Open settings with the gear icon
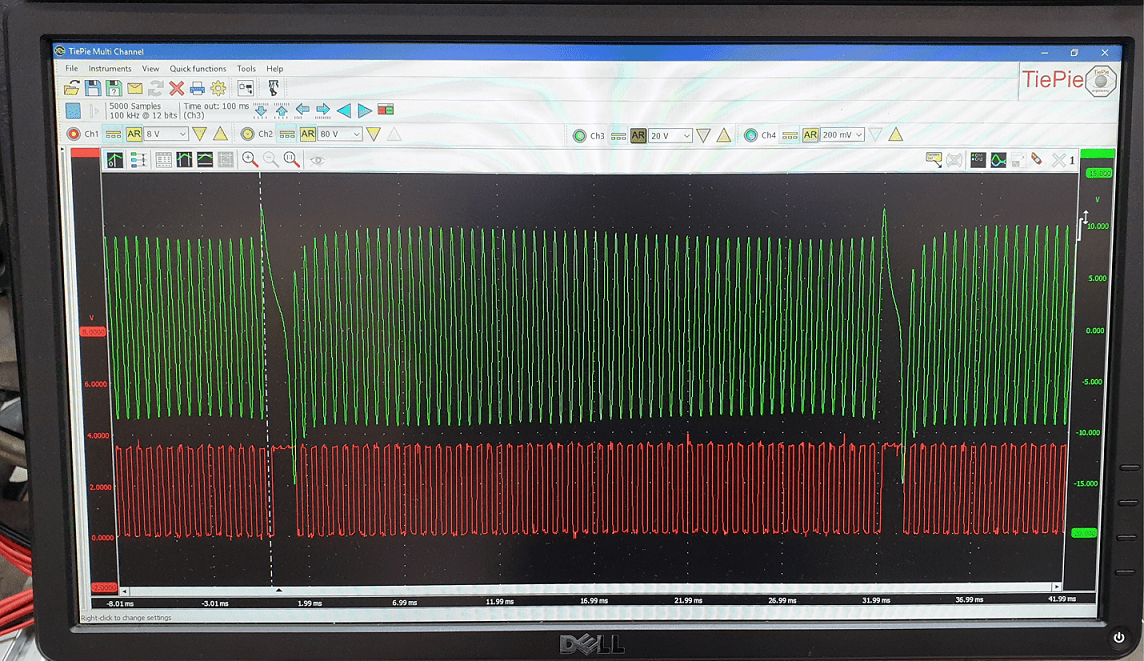1144x661 pixels. pyautogui.click(x=217, y=89)
